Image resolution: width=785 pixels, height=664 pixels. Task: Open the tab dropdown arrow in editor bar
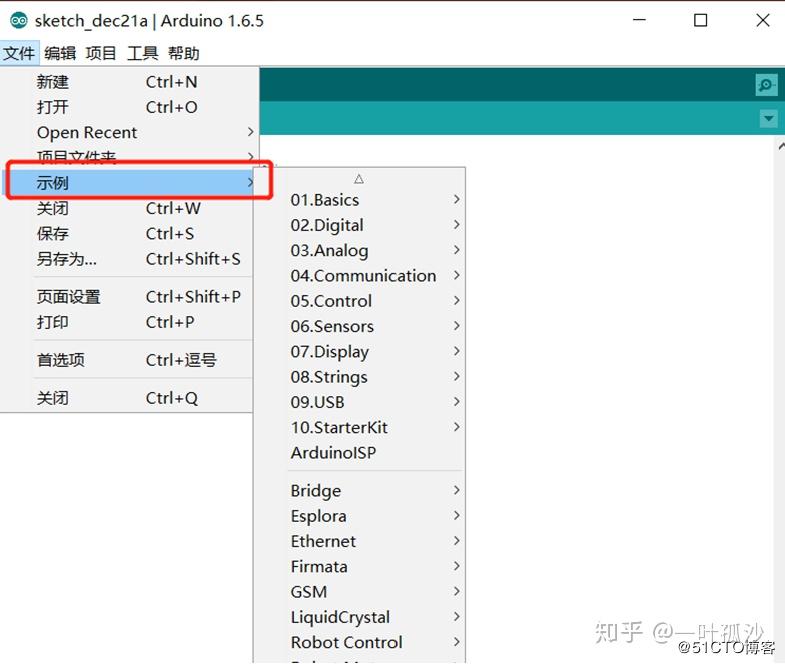click(x=768, y=119)
